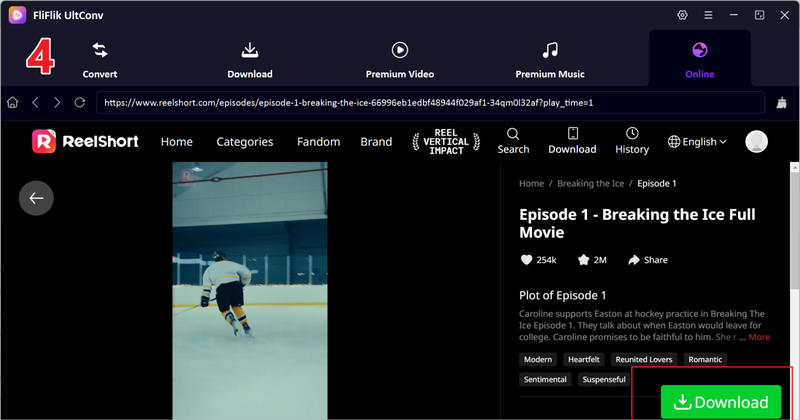Click the green Download button
Screen dimensions: 800x420
(x=721, y=402)
